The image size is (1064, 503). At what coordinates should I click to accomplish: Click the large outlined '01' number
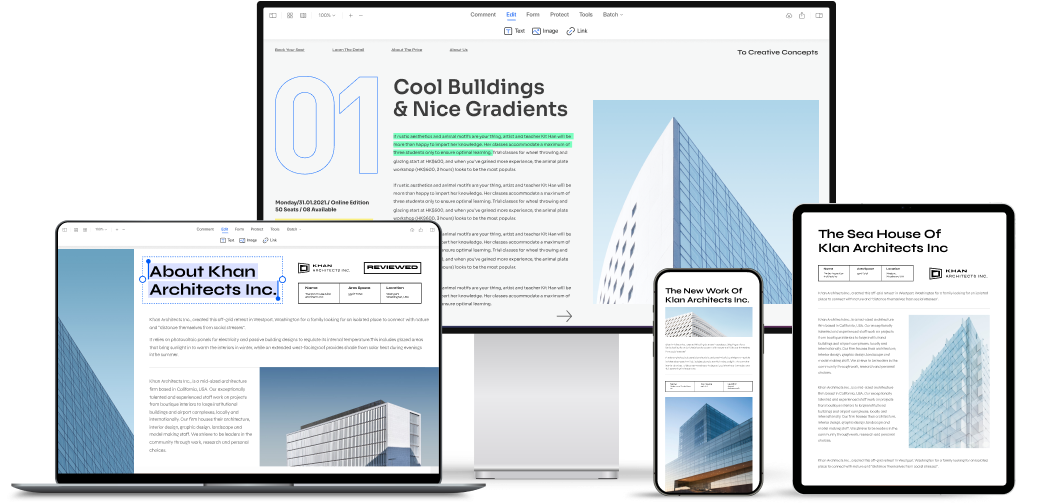tap(326, 126)
